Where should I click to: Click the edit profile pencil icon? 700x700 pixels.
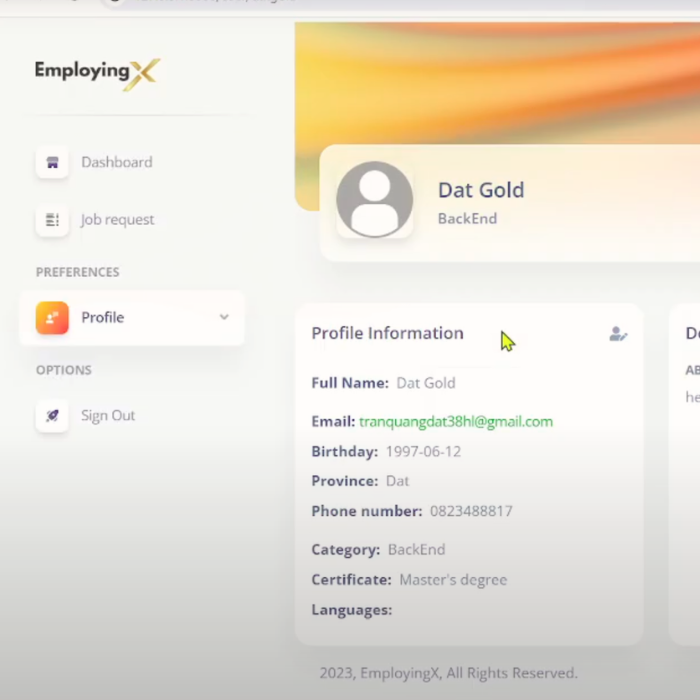click(x=618, y=334)
